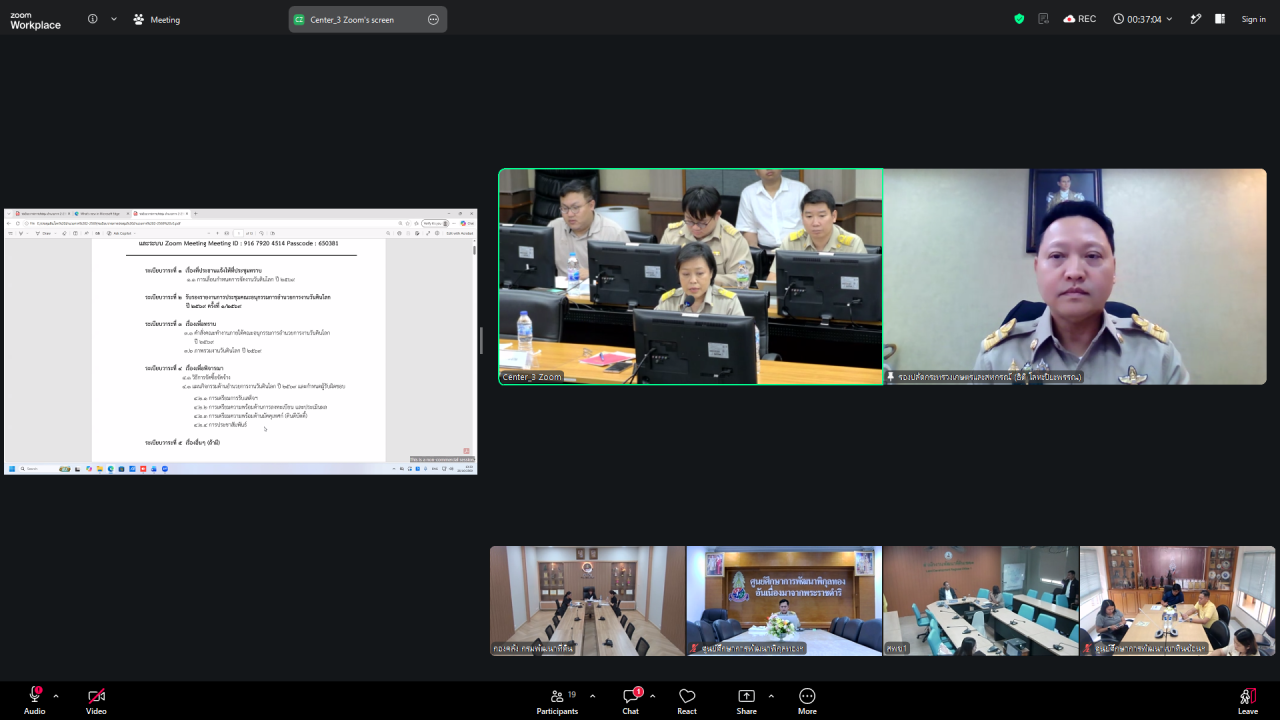1280x720 pixels.
Task: Leave the meeting
Action: 1247,701
